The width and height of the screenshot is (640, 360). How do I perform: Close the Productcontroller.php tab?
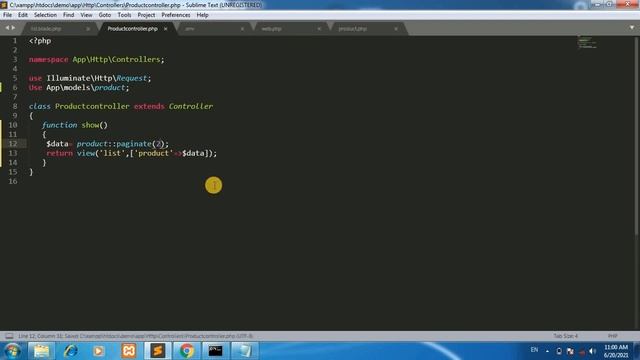pyautogui.click(x=165, y=29)
